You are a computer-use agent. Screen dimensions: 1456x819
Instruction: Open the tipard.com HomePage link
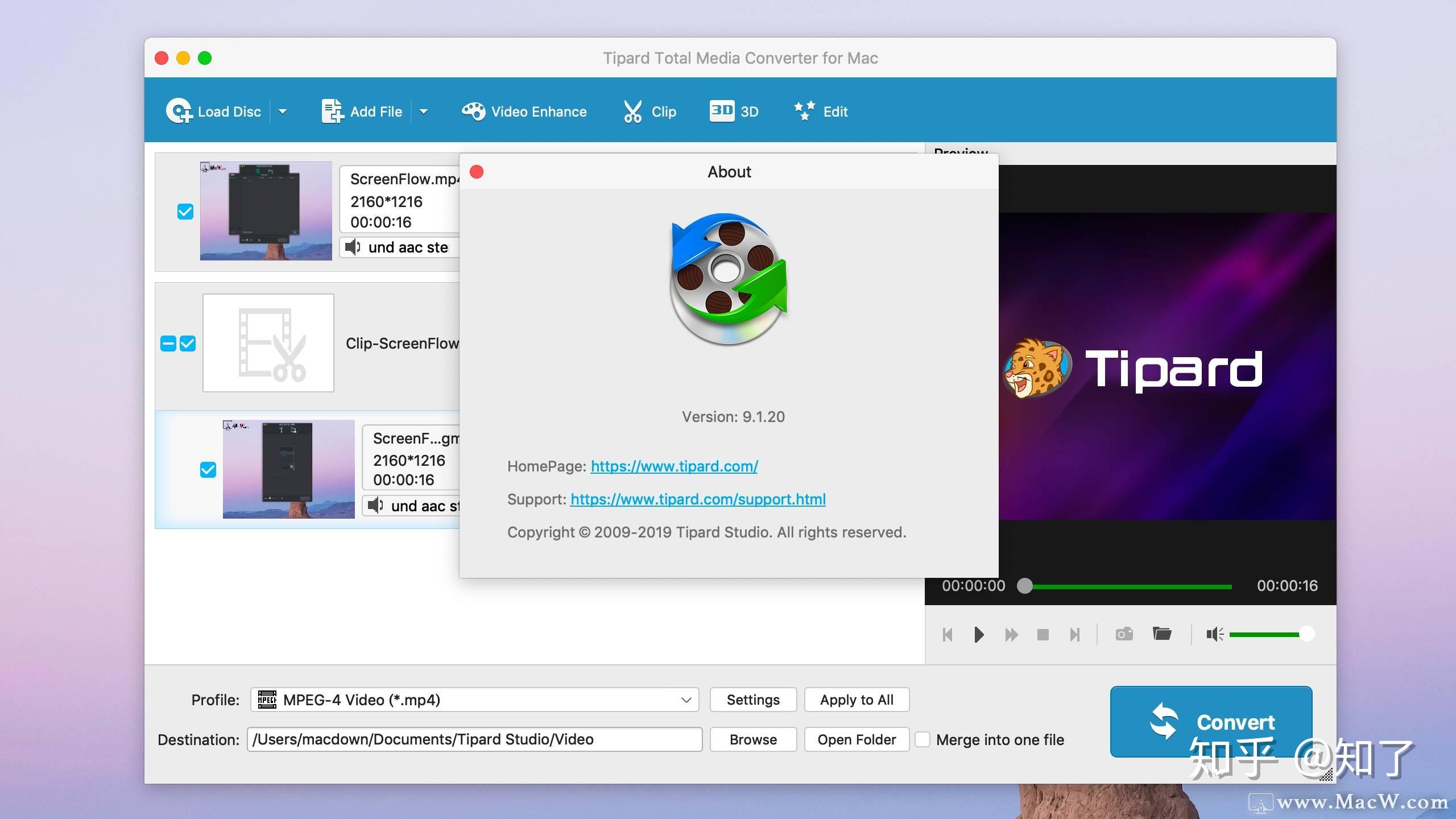pos(674,466)
